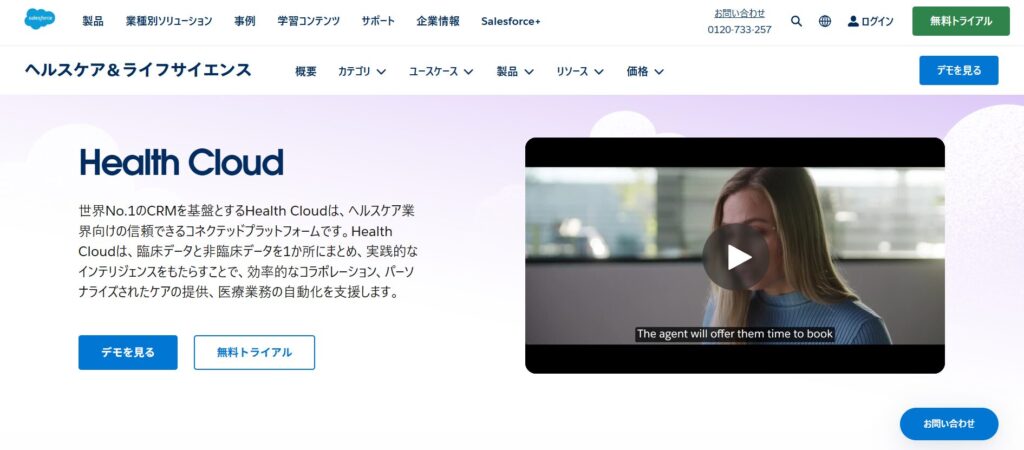Open the 事例 menu
Image resolution: width=1024 pixels, height=450 pixels.
pos(245,21)
